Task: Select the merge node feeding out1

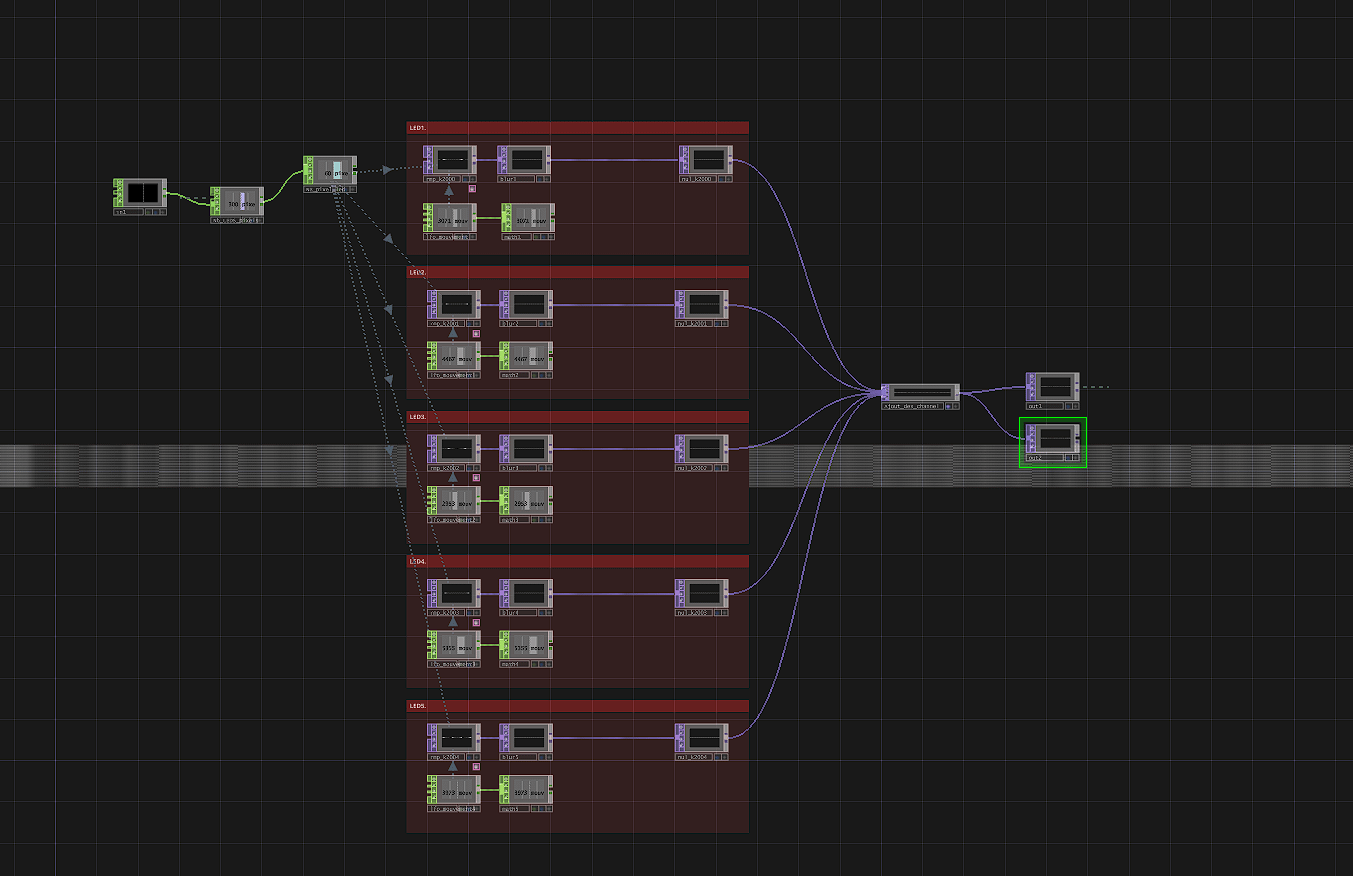Action: [x=920, y=392]
